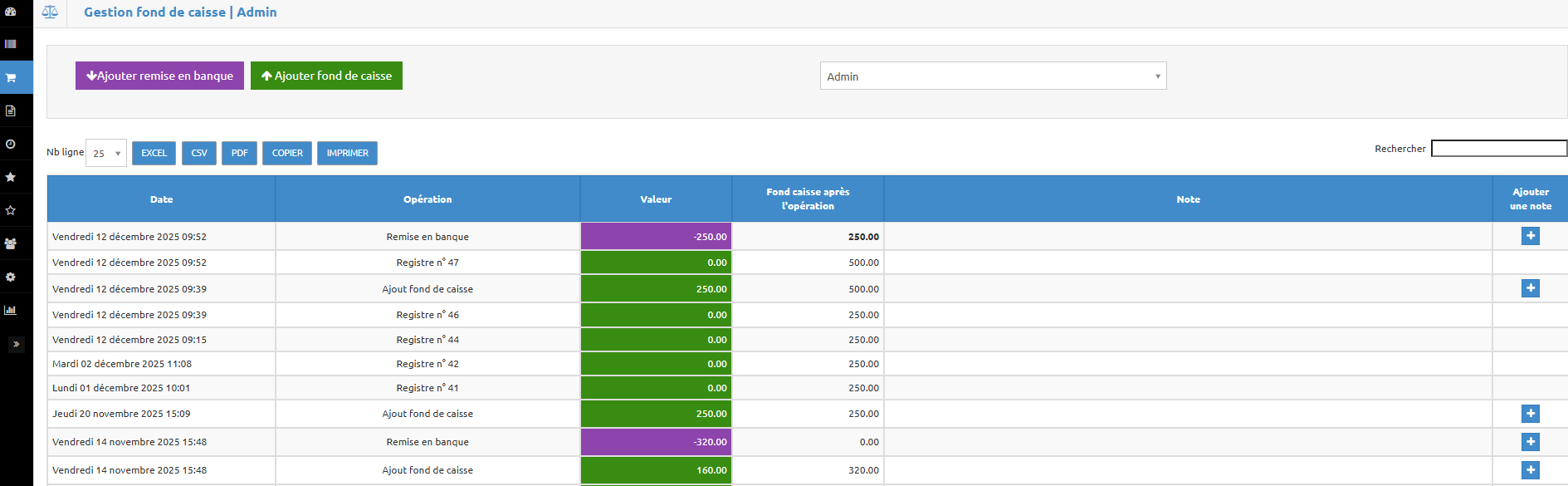Export the table as PDF
Viewport: 1568px width, 486px height.
tap(239, 153)
